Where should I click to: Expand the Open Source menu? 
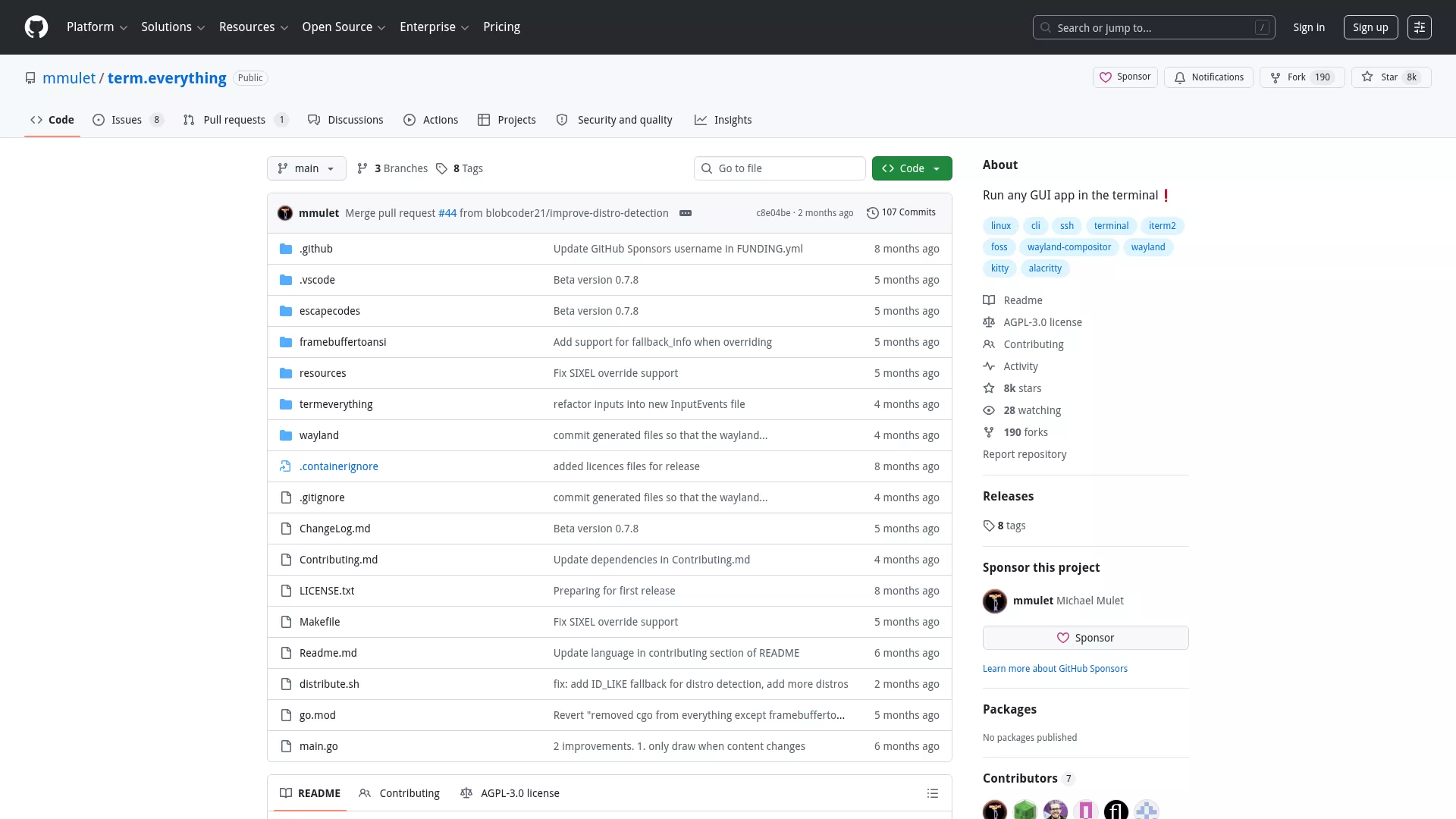pos(344,27)
